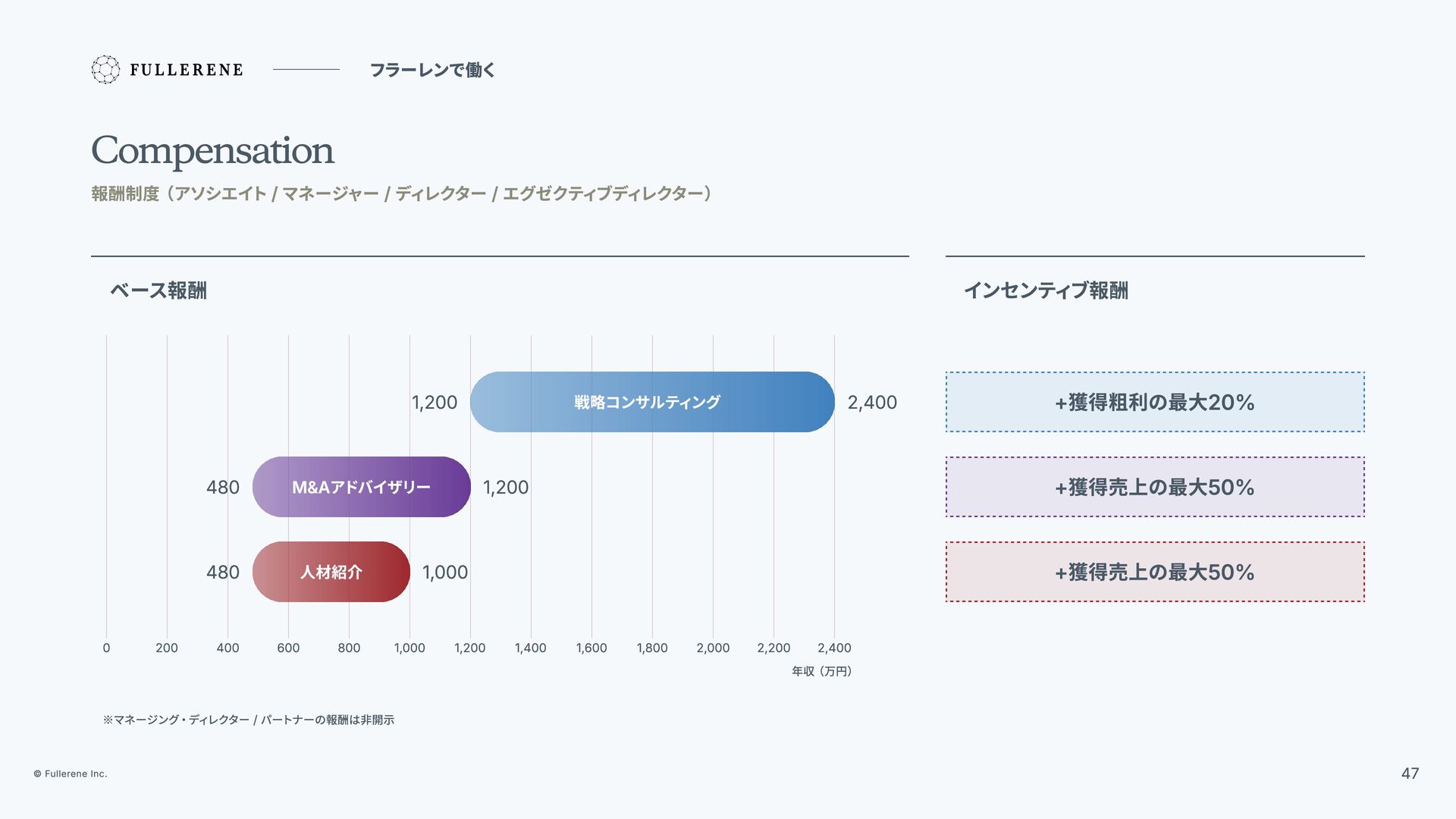This screenshot has width=1456, height=819.
Task: Select the M&Aアドバイザリー purple bar
Action: (362, 487)
